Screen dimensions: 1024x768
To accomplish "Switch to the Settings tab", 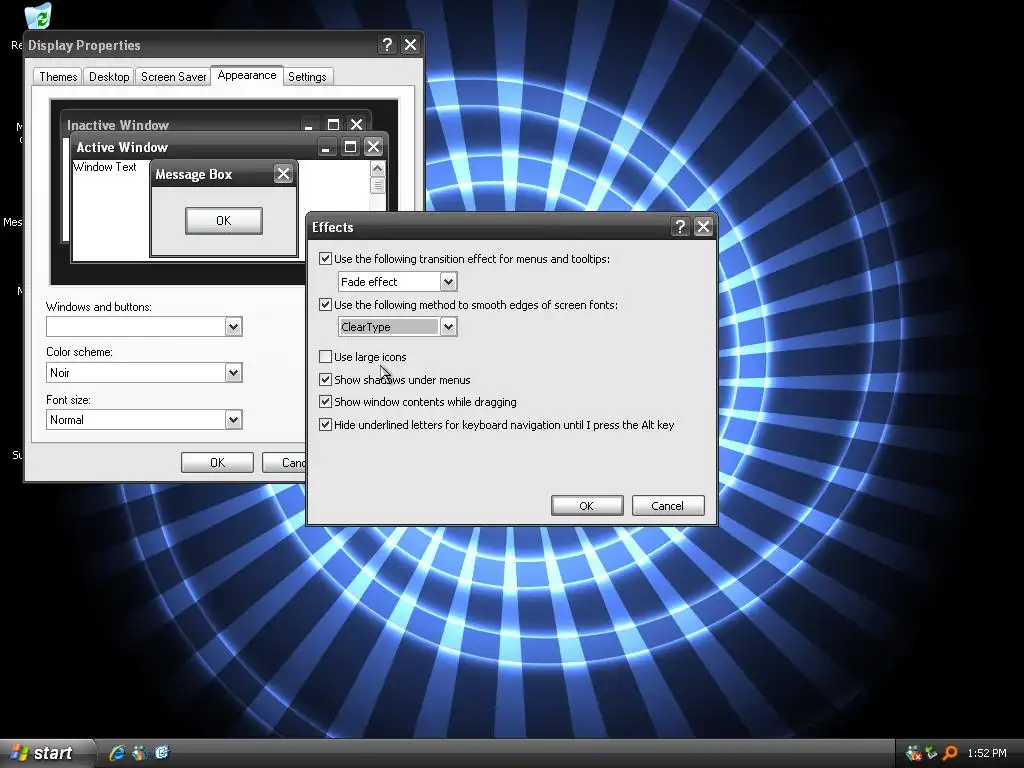I will pos(307,76).
